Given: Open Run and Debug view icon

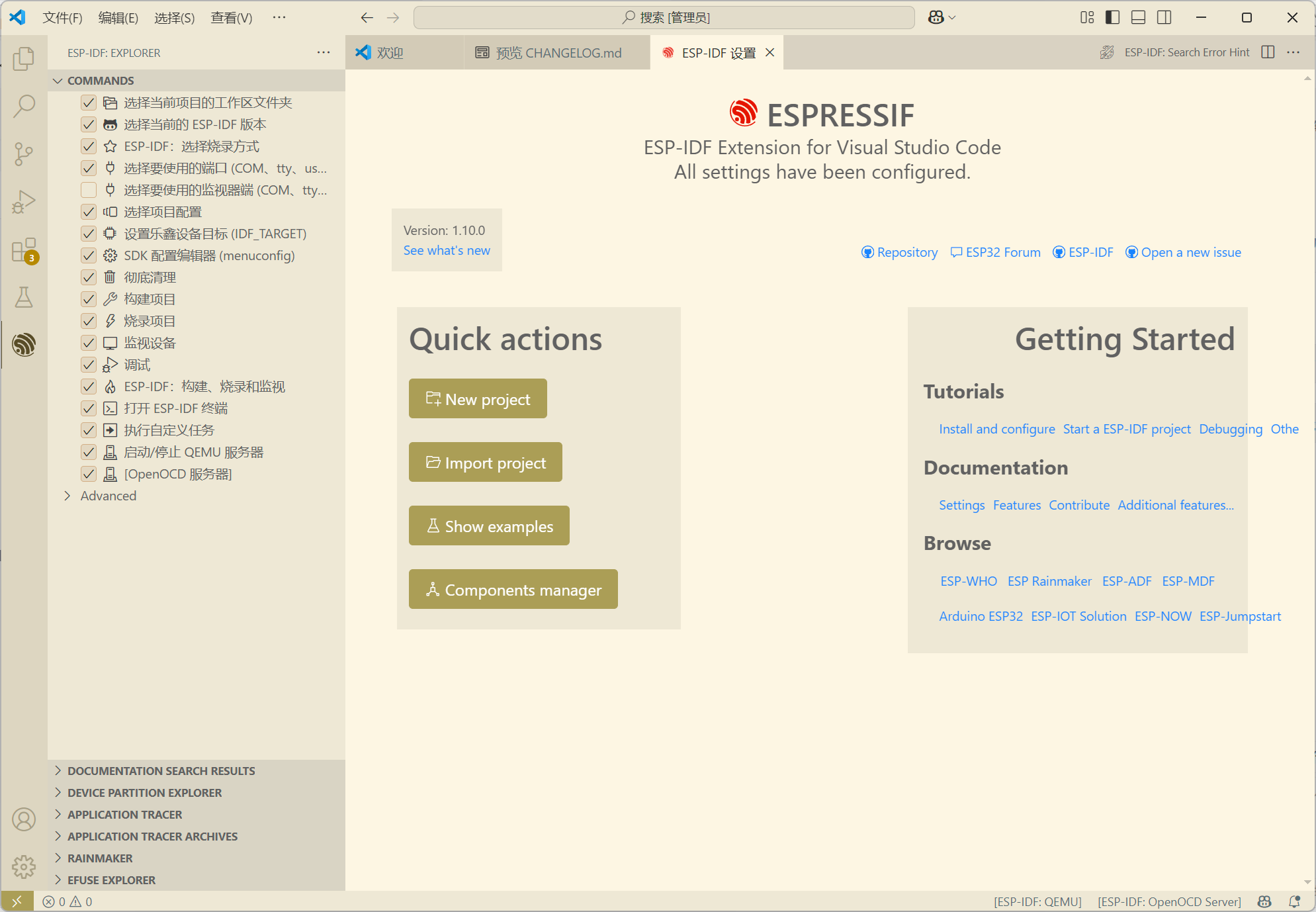Looking at the screenshot, I should [x=24, y=201].
